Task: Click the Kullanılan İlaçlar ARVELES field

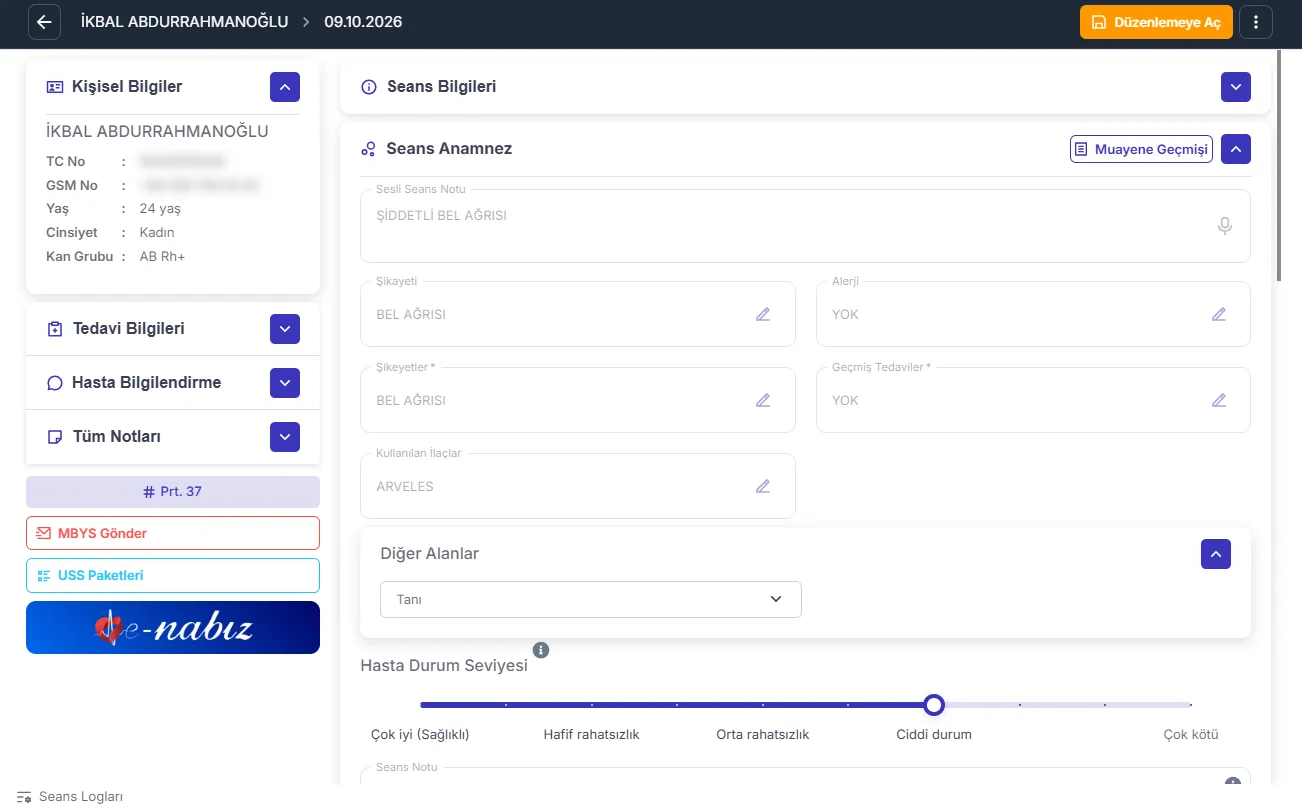Action: tap(578, 487)
